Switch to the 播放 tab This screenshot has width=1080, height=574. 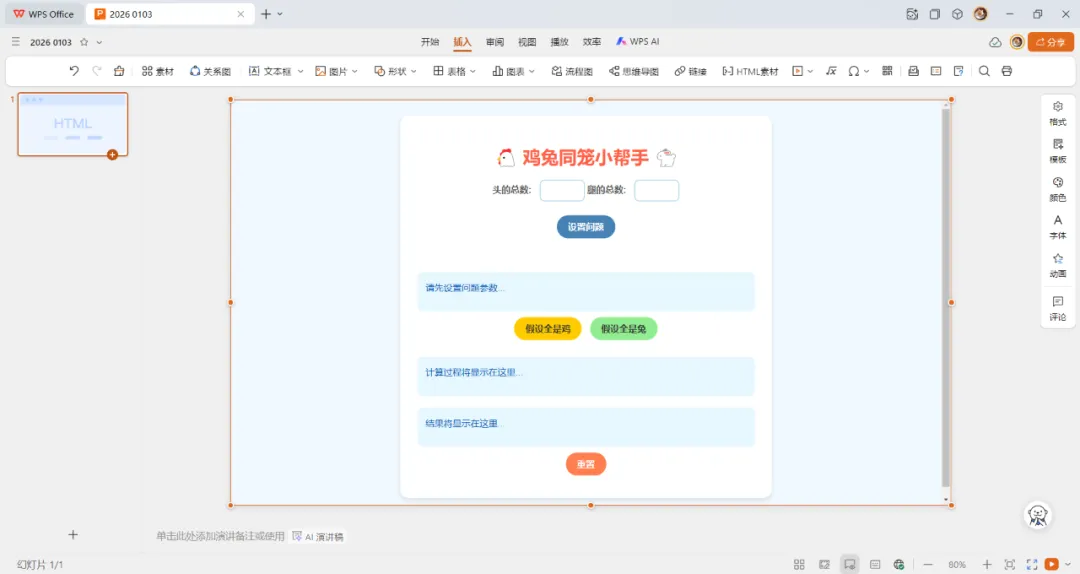pos(559,42)
